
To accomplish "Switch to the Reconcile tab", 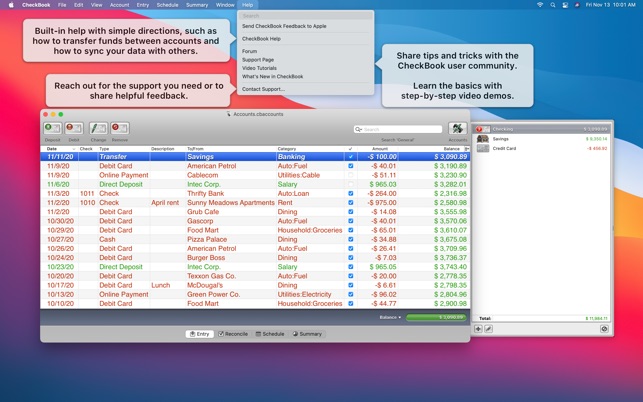I will click(233, 334).
